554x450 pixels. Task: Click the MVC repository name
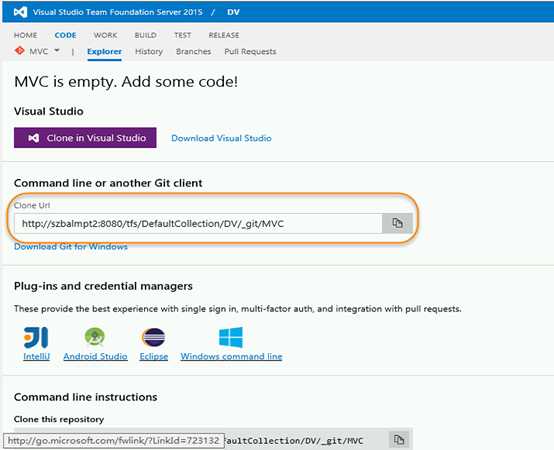(x=39, y=52)
